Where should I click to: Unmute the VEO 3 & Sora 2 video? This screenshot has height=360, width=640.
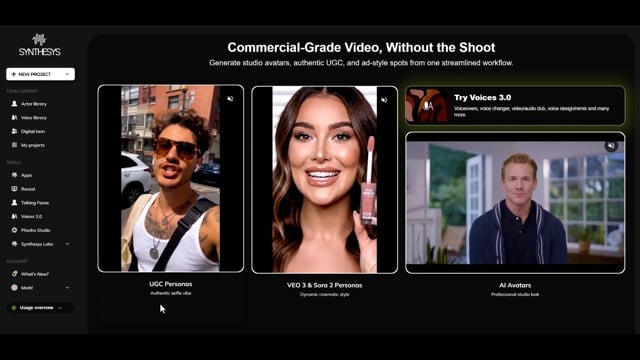384,100
